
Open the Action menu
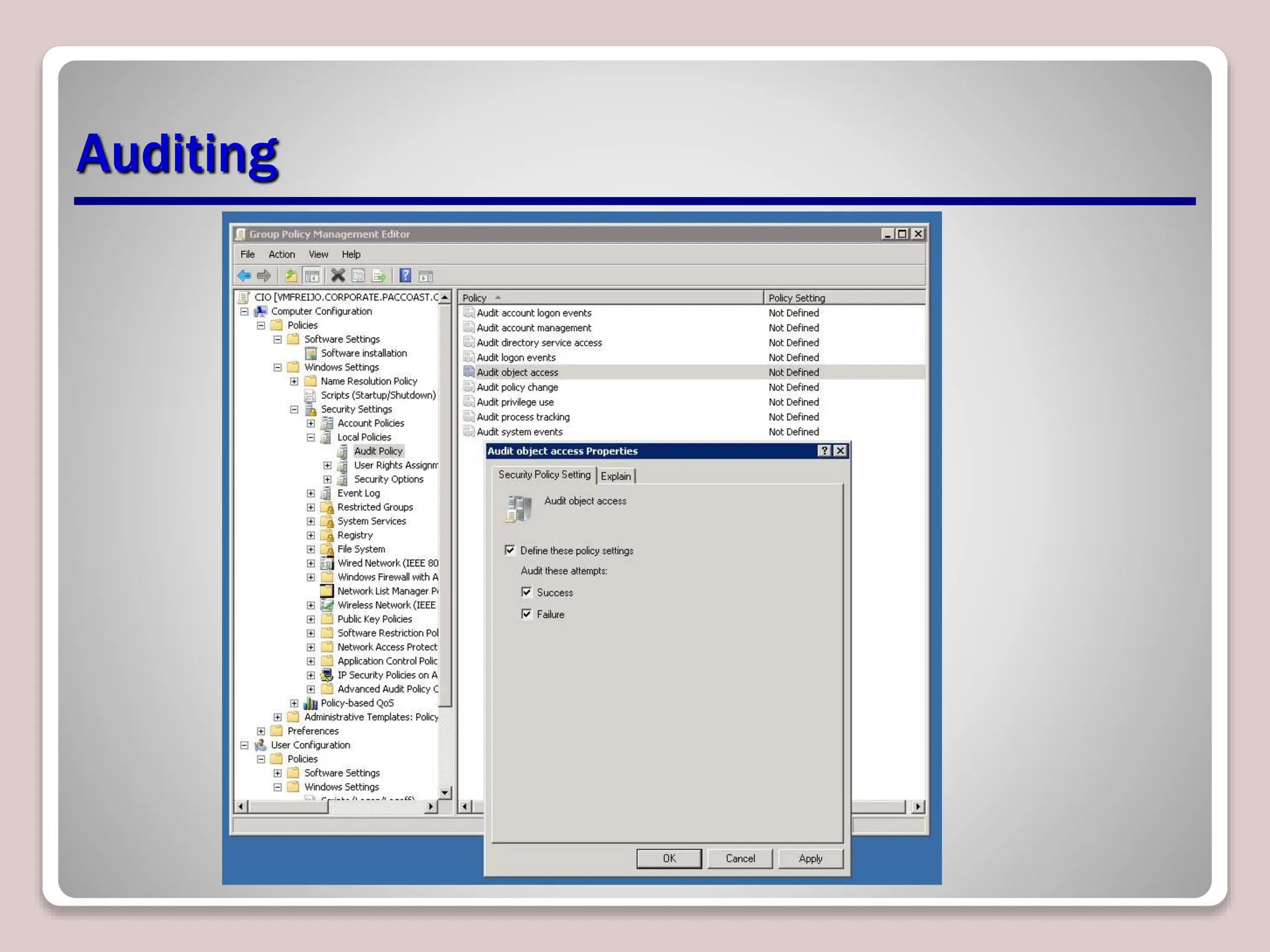[x=282, y=254]
